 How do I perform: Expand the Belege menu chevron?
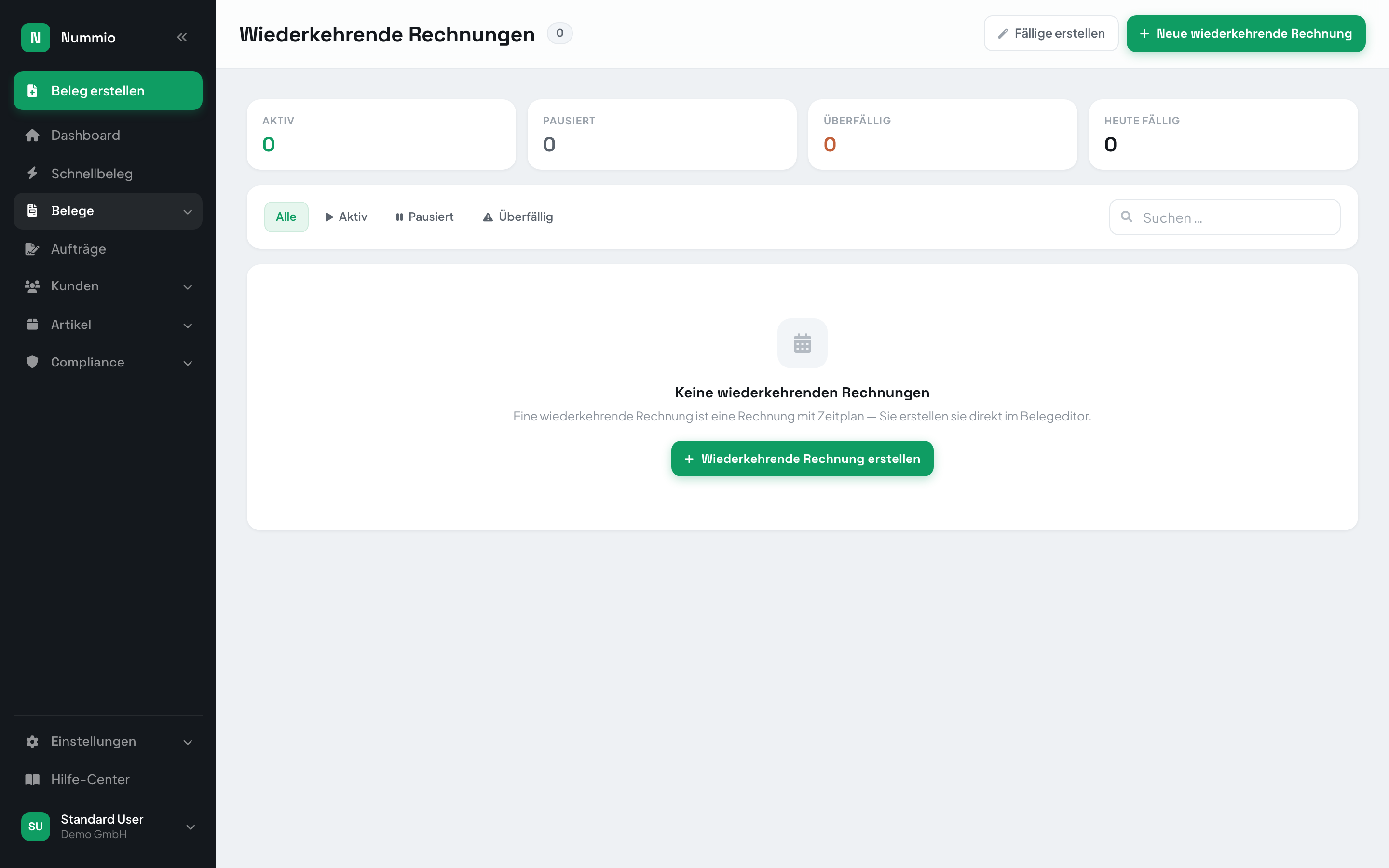coord(188,211)
